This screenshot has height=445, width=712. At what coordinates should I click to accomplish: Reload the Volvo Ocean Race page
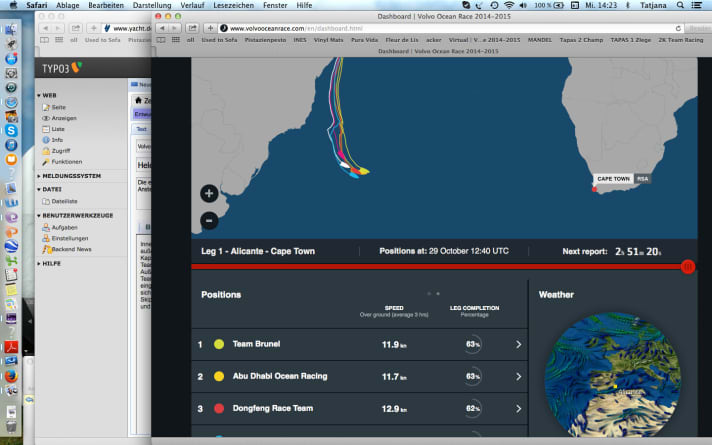coord(678,28)
